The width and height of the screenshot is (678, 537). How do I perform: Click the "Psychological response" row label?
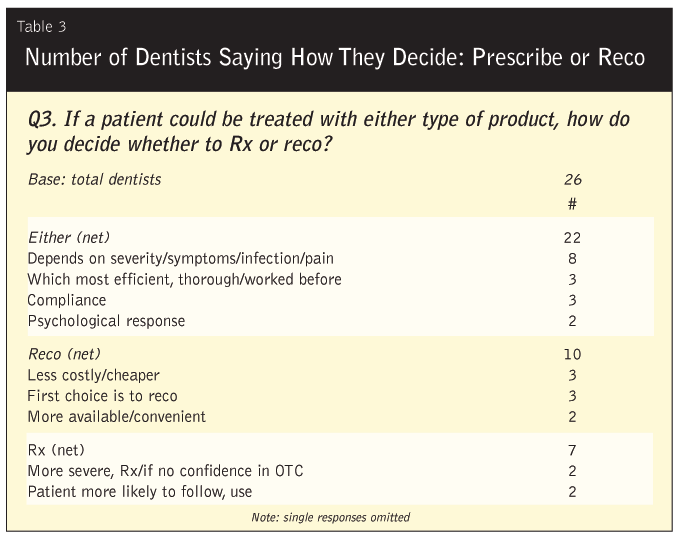(106, 321)
